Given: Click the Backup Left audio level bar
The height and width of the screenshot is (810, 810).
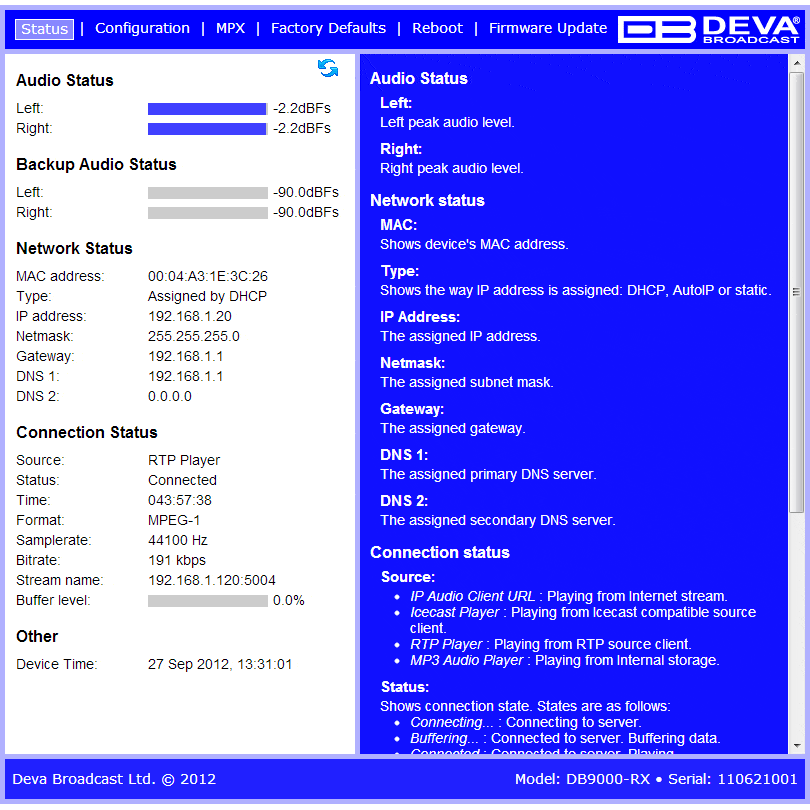Looking at the screenshot, I should pyautogui.click(x=207, y=193).
